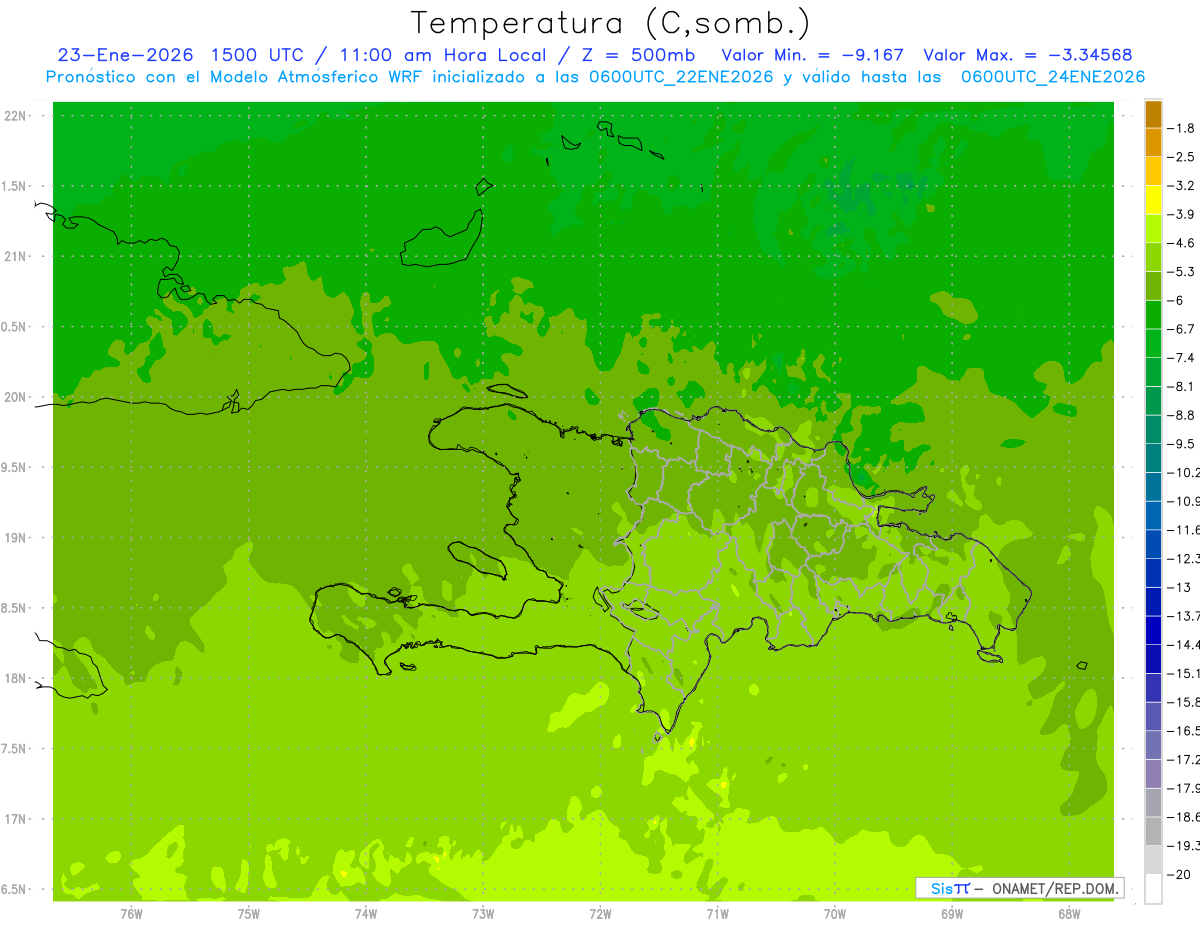This screenshot has height=927, width=1200.
Task: Select the date text '23-Ene-2026 1500 UTC'
Action: click(x=181, y=55)
